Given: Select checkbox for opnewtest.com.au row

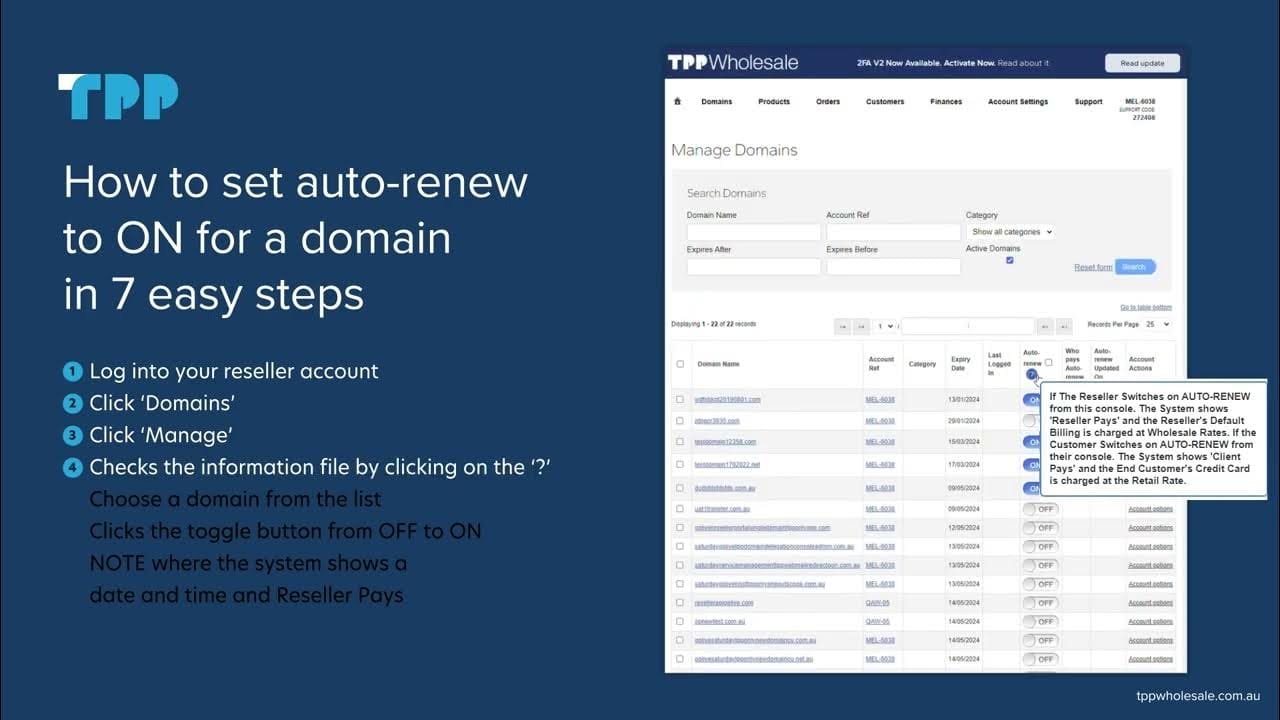Looking at the screenshot, I should pos(680,621).
